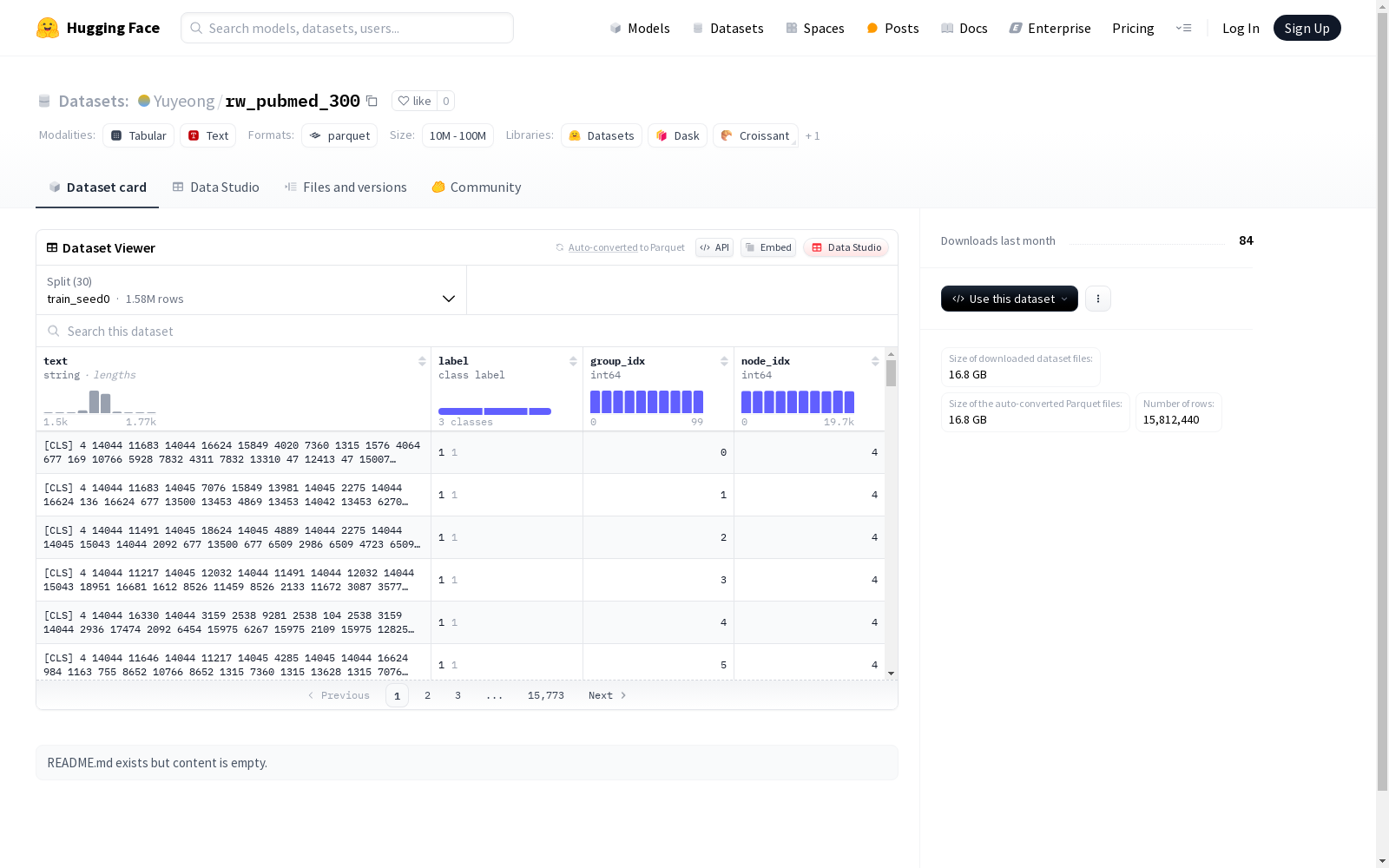Screen dimensions: 1389x868
Task: Select the Tabular modality tag
Action: point(139,135)
